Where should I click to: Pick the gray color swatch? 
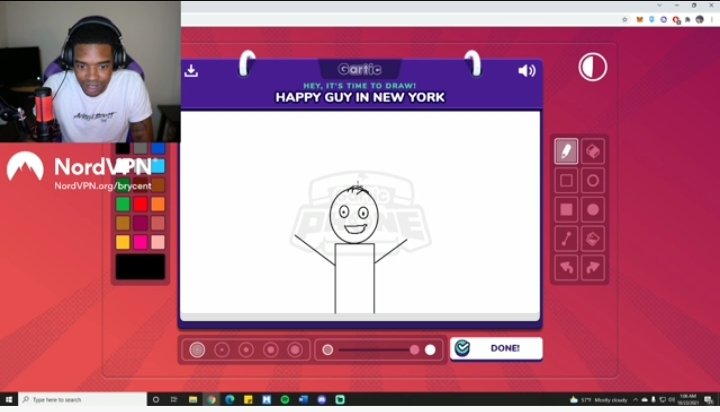[141, 148]
